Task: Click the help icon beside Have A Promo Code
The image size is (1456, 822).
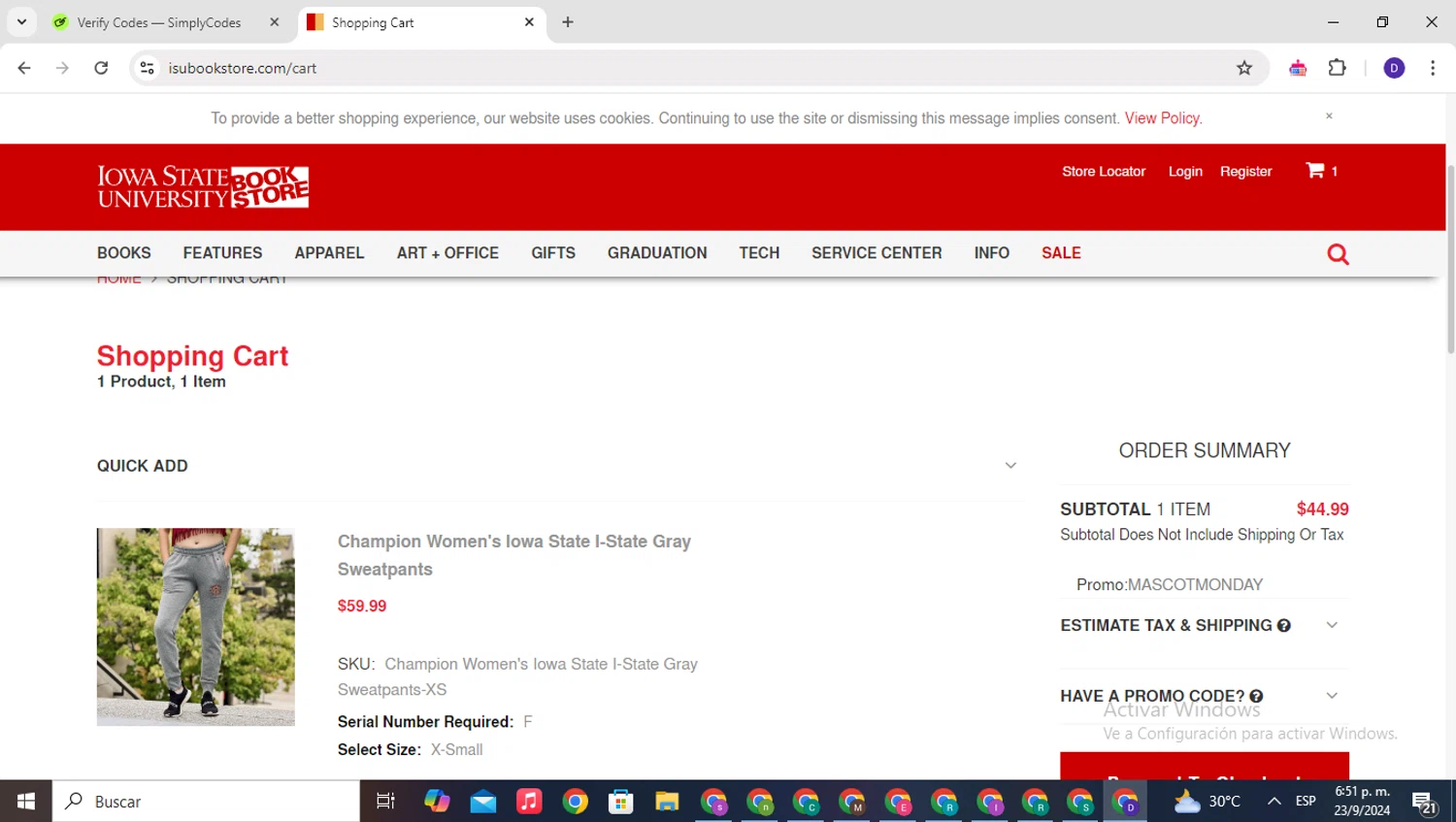Action: 1256,696
